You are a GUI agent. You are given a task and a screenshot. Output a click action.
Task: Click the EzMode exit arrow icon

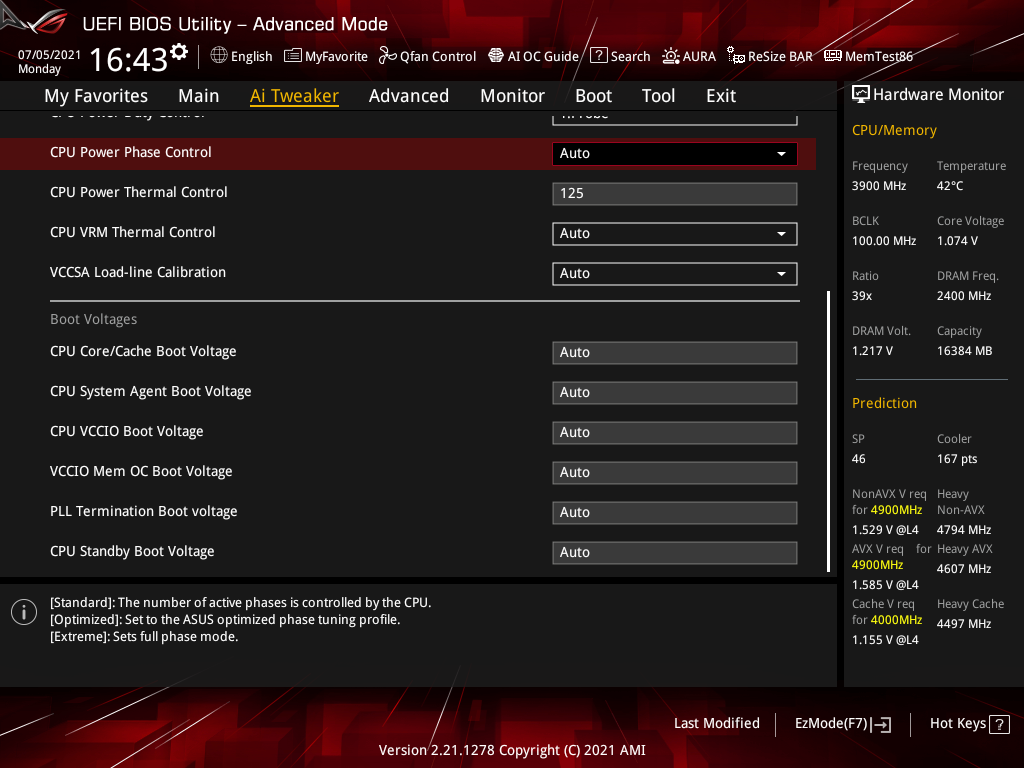[882, 724]
